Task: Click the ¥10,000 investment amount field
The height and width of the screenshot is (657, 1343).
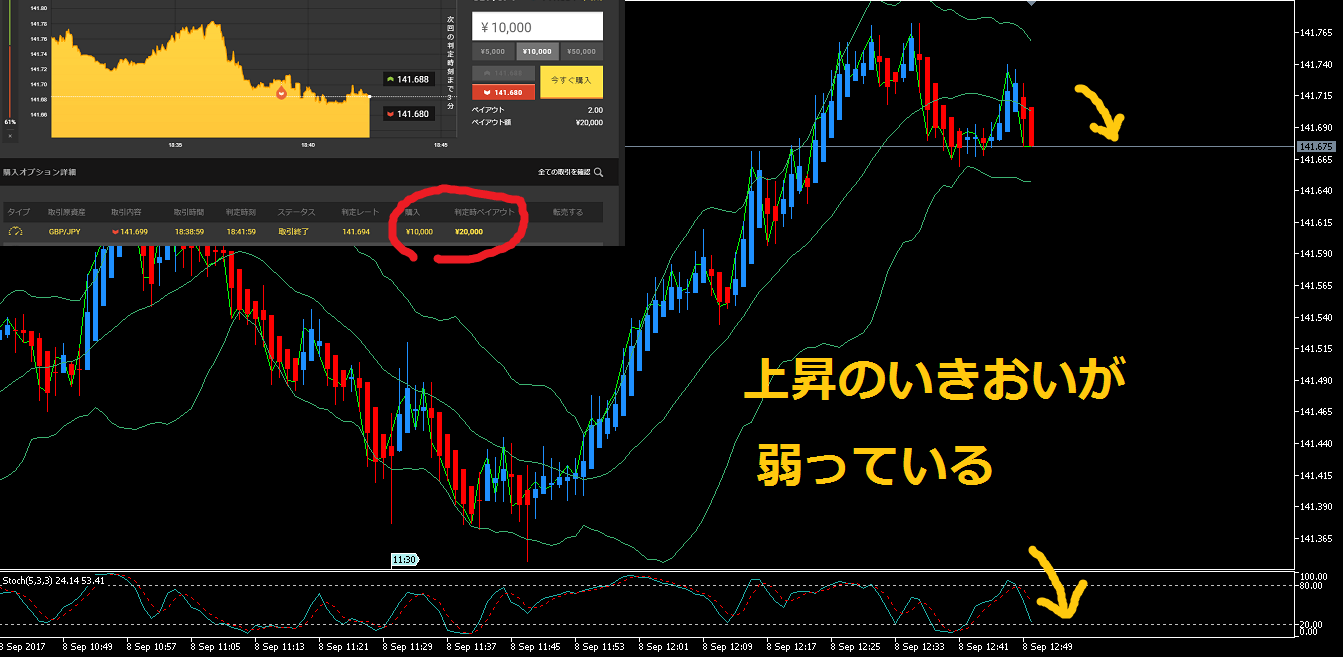Action: pyautogui.click(x=537, y=27)
